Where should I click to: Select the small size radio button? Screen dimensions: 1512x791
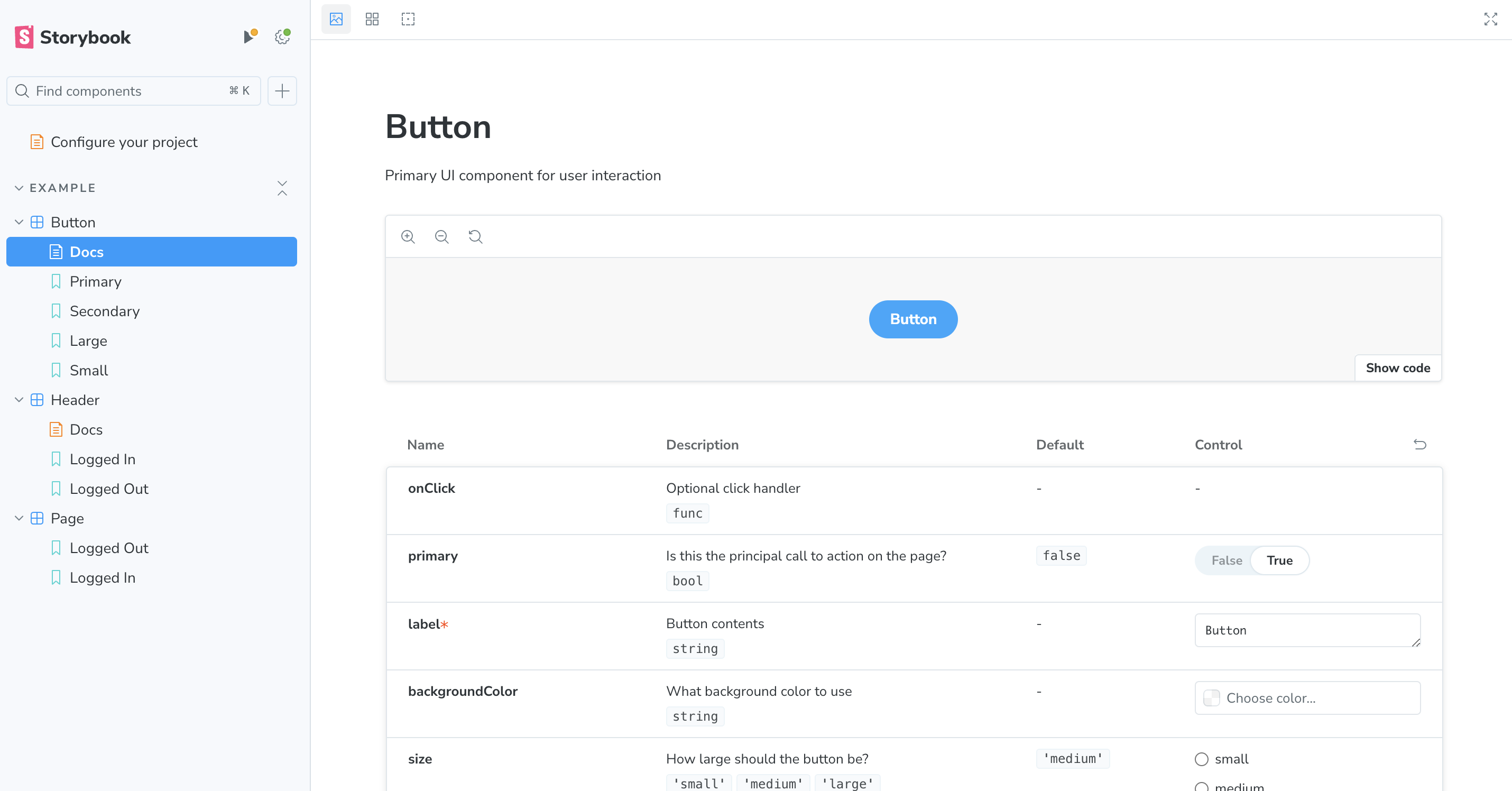pyautogui.click(x=1202, y=759)
